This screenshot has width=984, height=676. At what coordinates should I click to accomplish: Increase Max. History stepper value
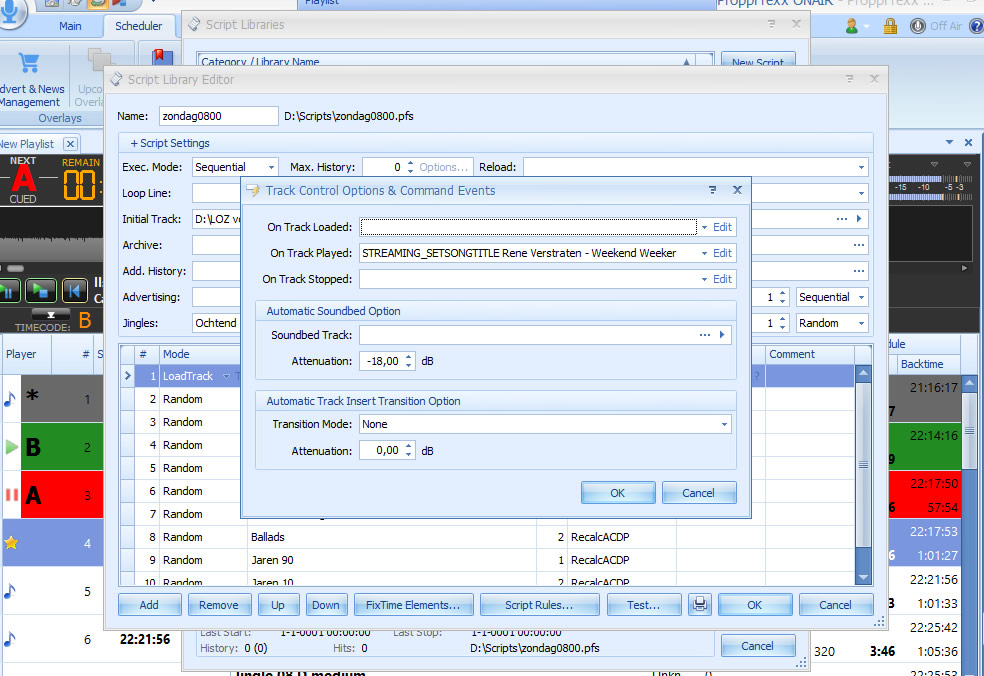[410, 163]
